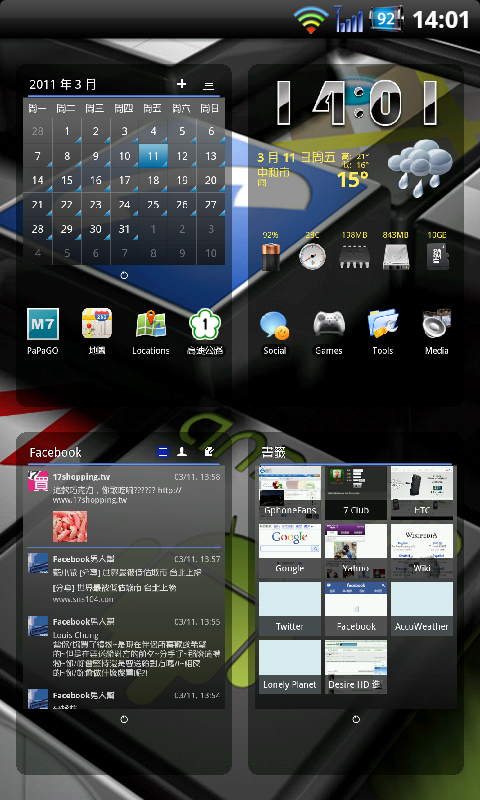The width and height of the screenshot is (480, 800).
Task: Open the Facebook widget title
Action: 55,452
